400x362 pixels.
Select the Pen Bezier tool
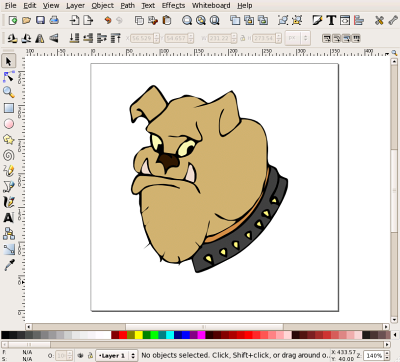[9, 186]
